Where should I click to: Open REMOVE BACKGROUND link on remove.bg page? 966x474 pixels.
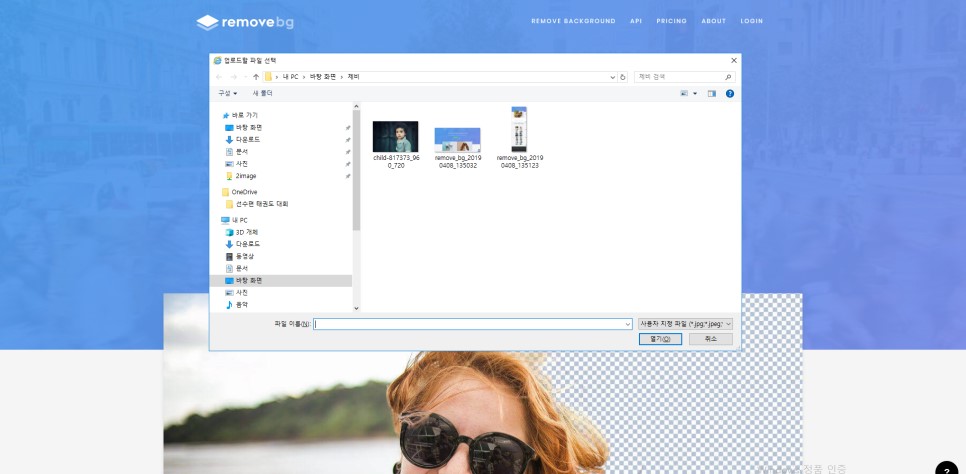tap(573, 21)
